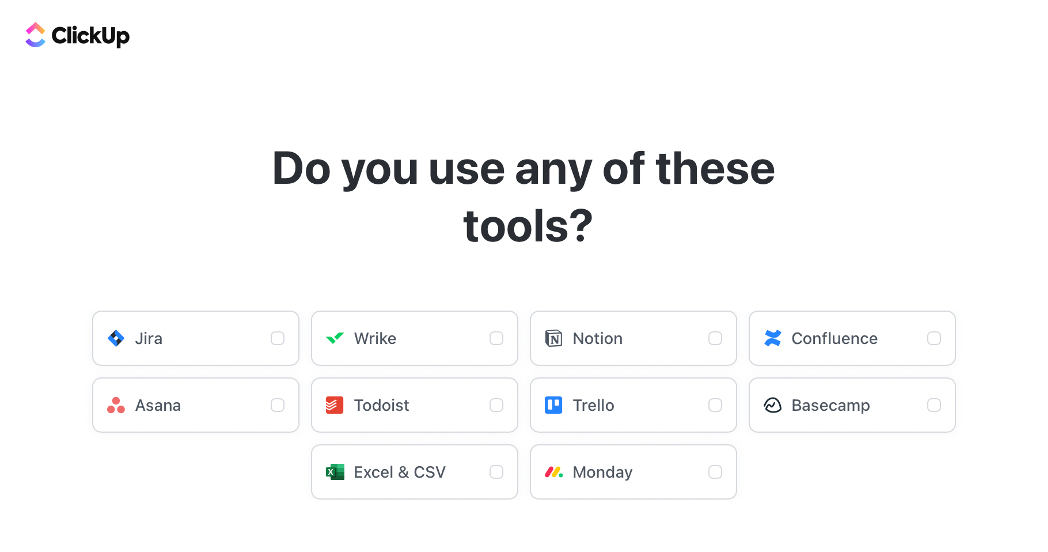Screen dimensions: 1048x552
Task: Click the Confluence blue icon
Action: point(773,338)
